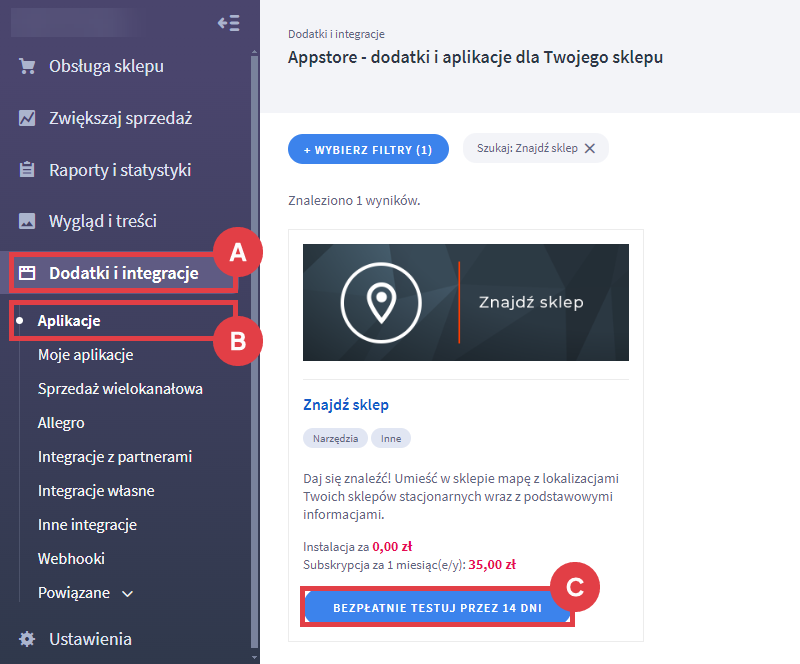Open the Znajdź sklep app title link
The width and height of the screenshot is (800, 664).
346,405
